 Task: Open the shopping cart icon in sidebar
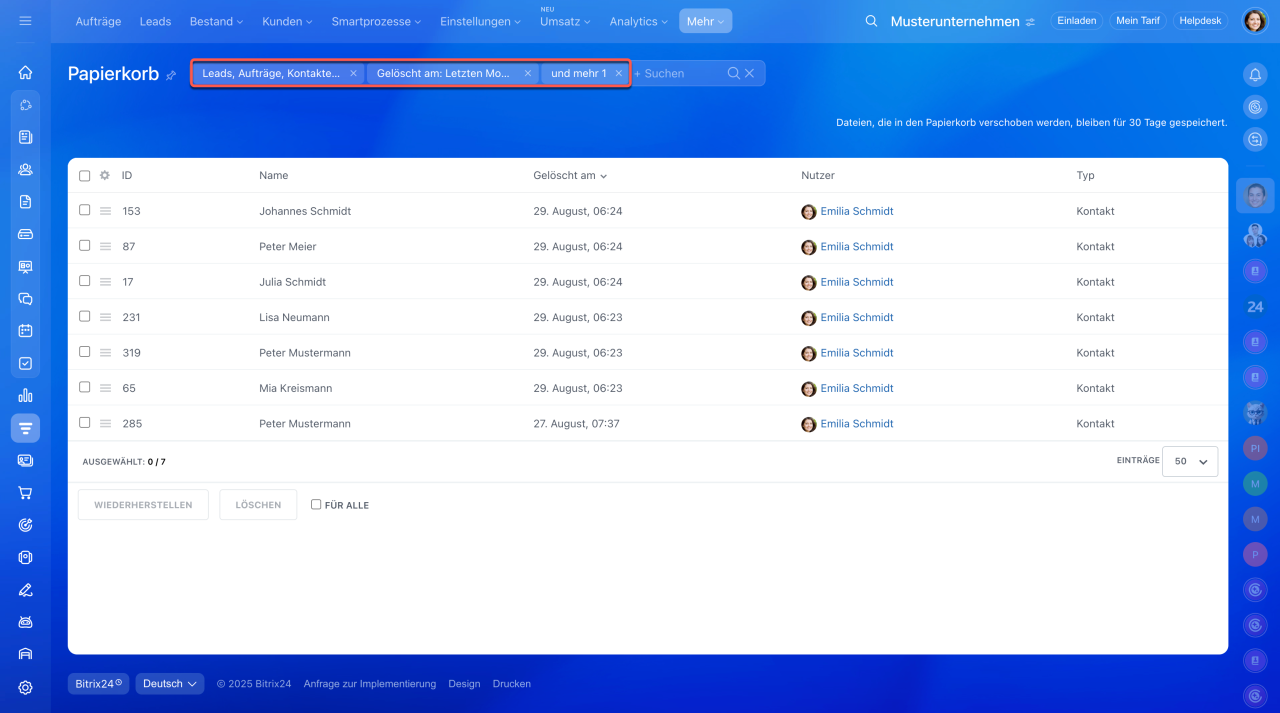tap(25, 493)
